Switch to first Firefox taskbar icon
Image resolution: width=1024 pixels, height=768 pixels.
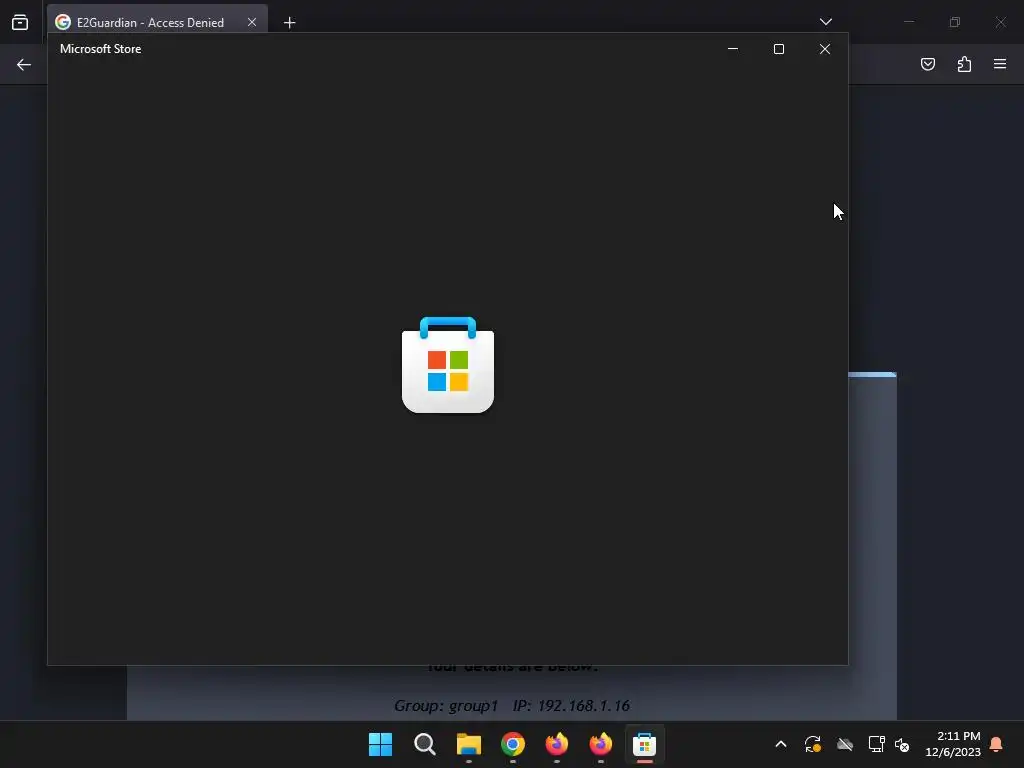pos(557,744)
